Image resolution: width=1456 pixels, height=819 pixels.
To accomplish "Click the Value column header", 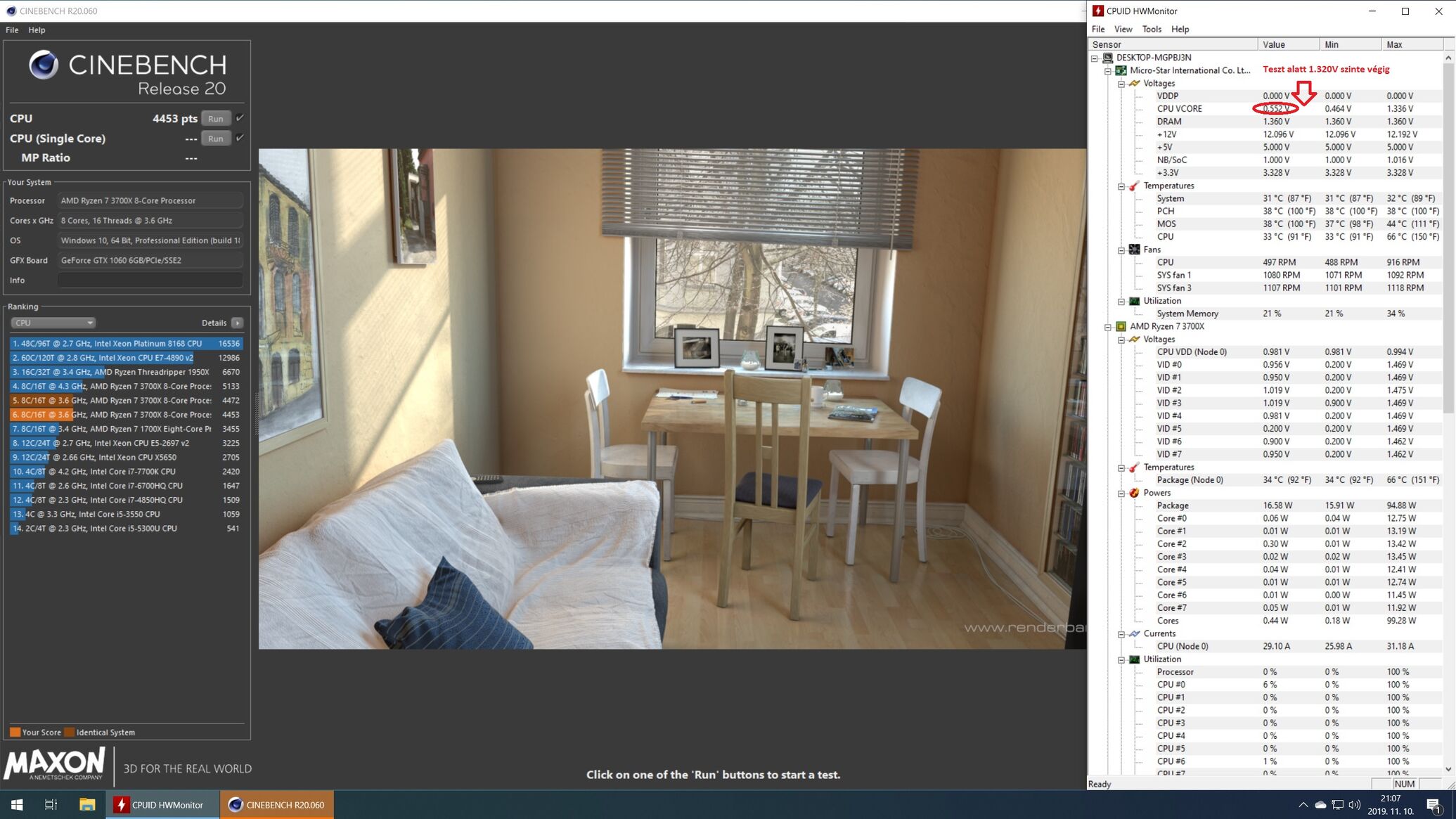I will point(1289,44).
